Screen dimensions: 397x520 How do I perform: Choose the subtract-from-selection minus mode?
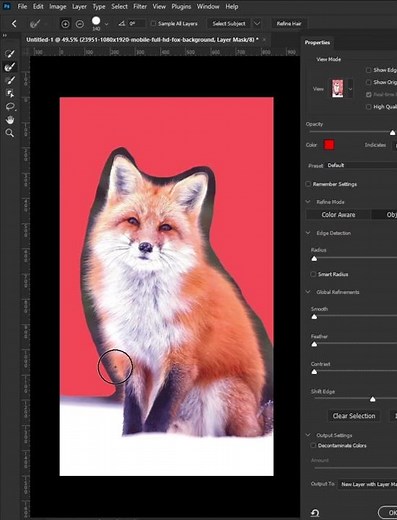coord(79,24)
